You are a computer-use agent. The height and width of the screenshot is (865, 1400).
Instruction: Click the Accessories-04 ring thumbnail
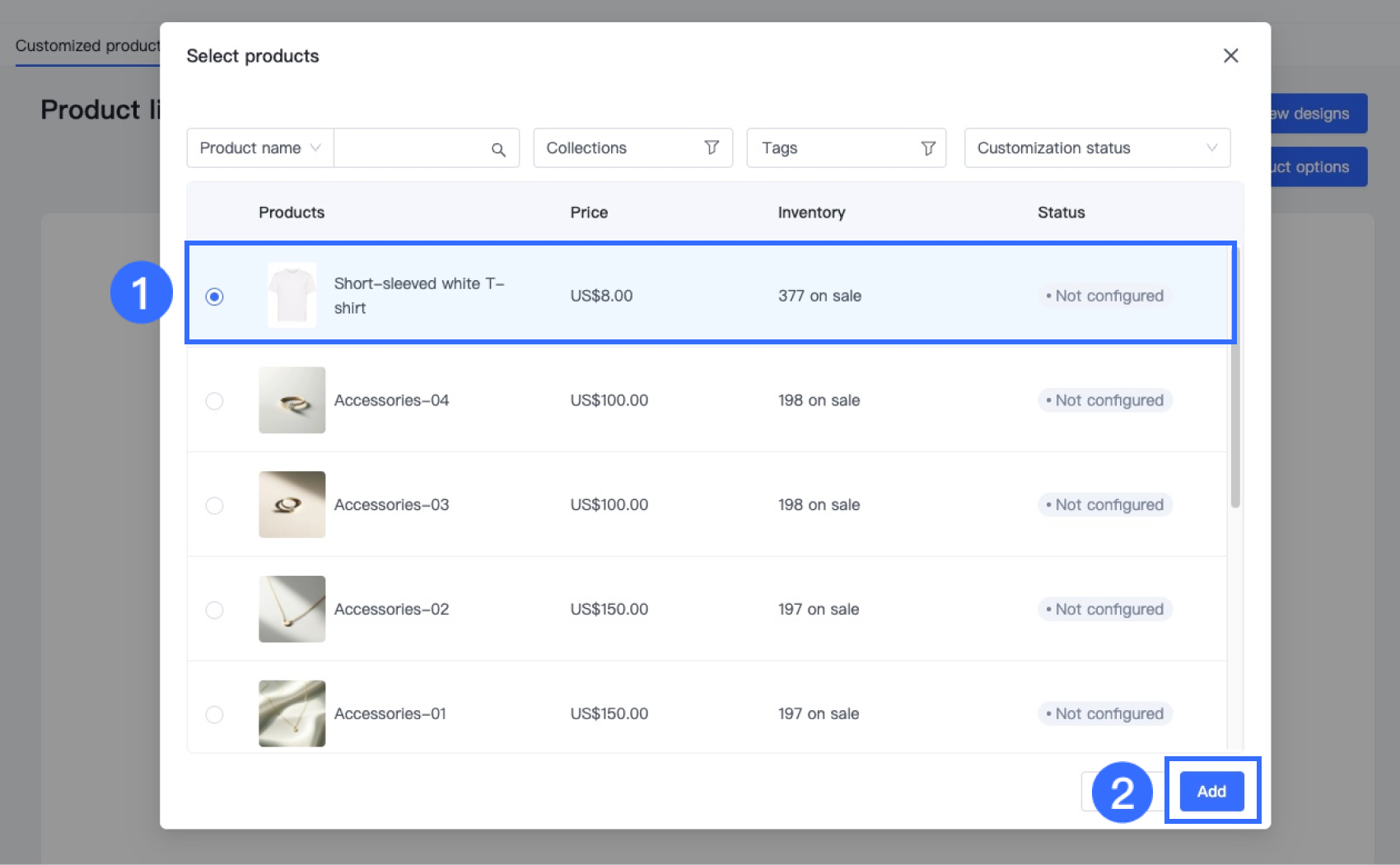tap(292, 400)
